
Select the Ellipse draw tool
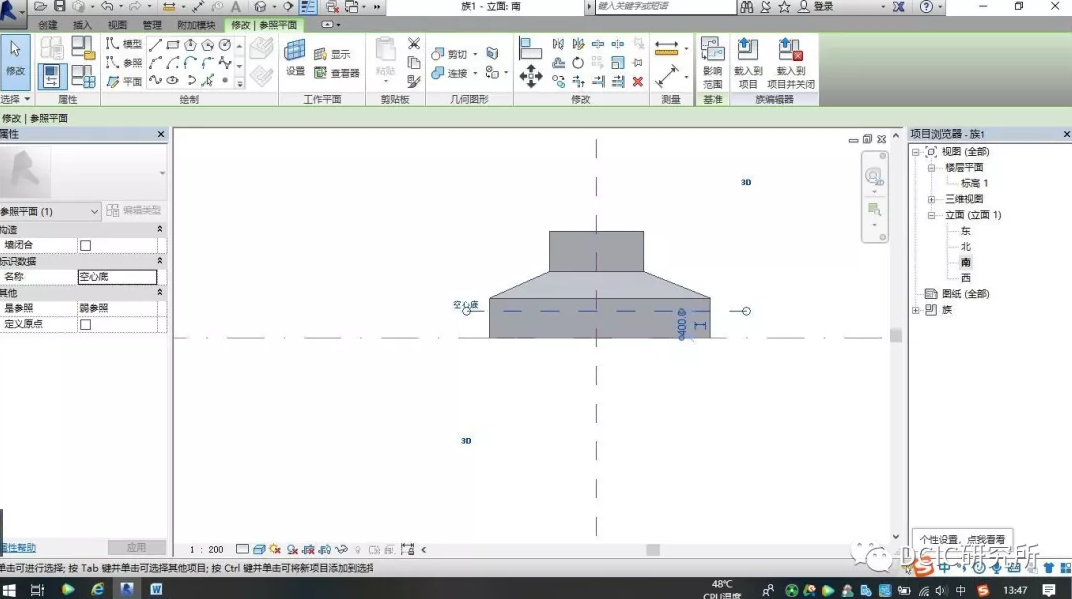(172, 81)
